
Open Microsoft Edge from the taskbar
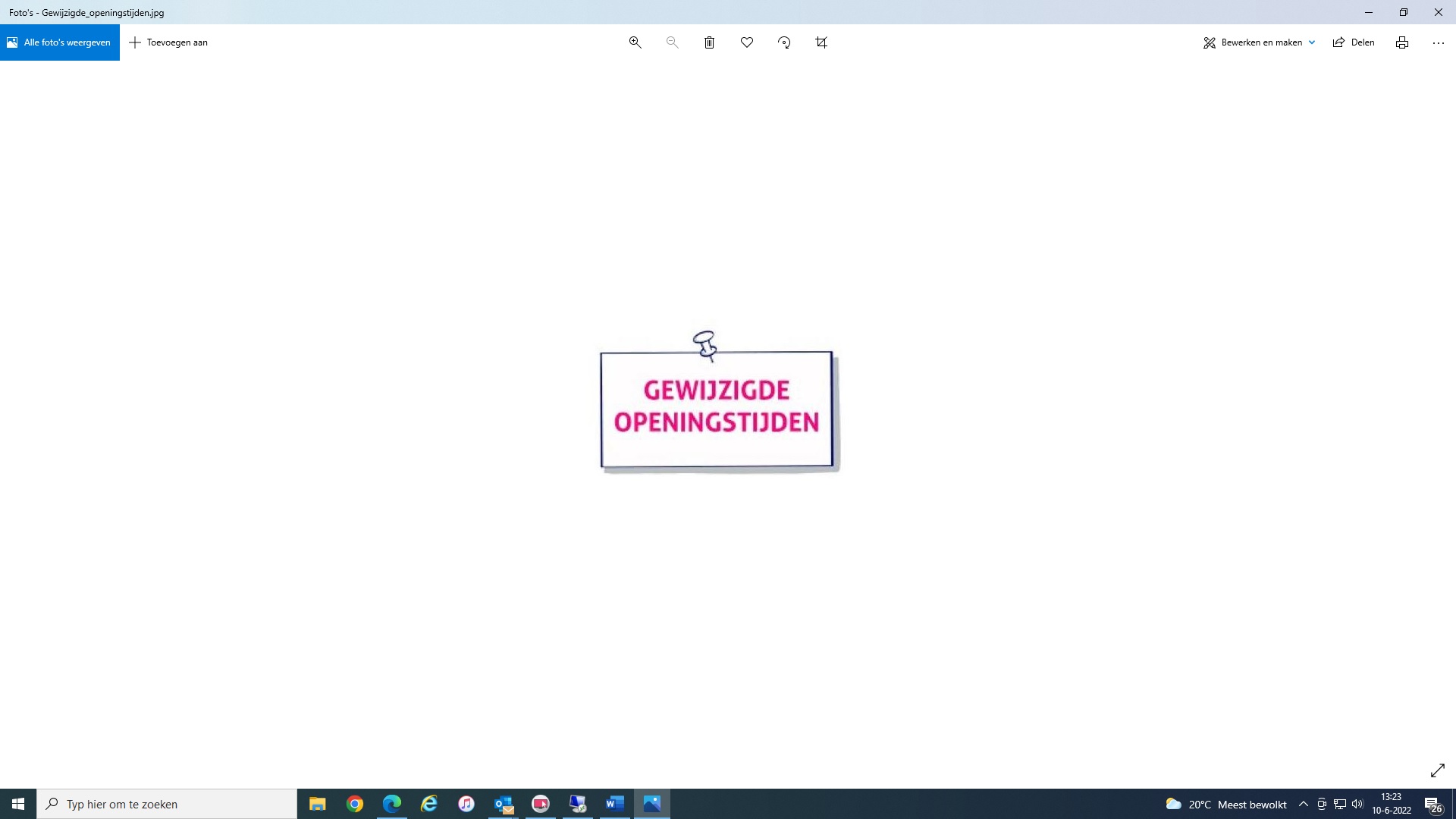point(392,804)
